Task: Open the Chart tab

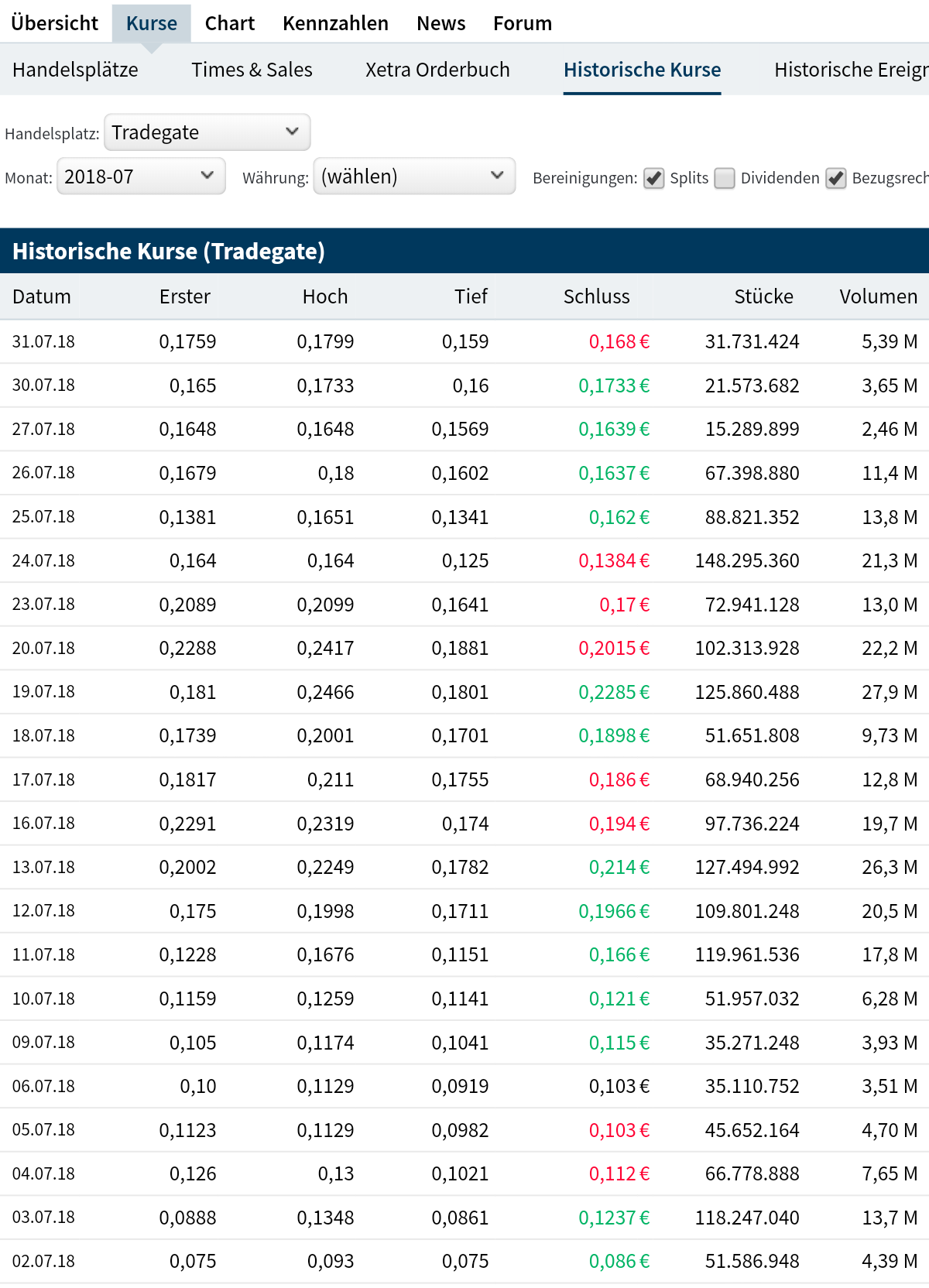Action: tap(230, 23)
